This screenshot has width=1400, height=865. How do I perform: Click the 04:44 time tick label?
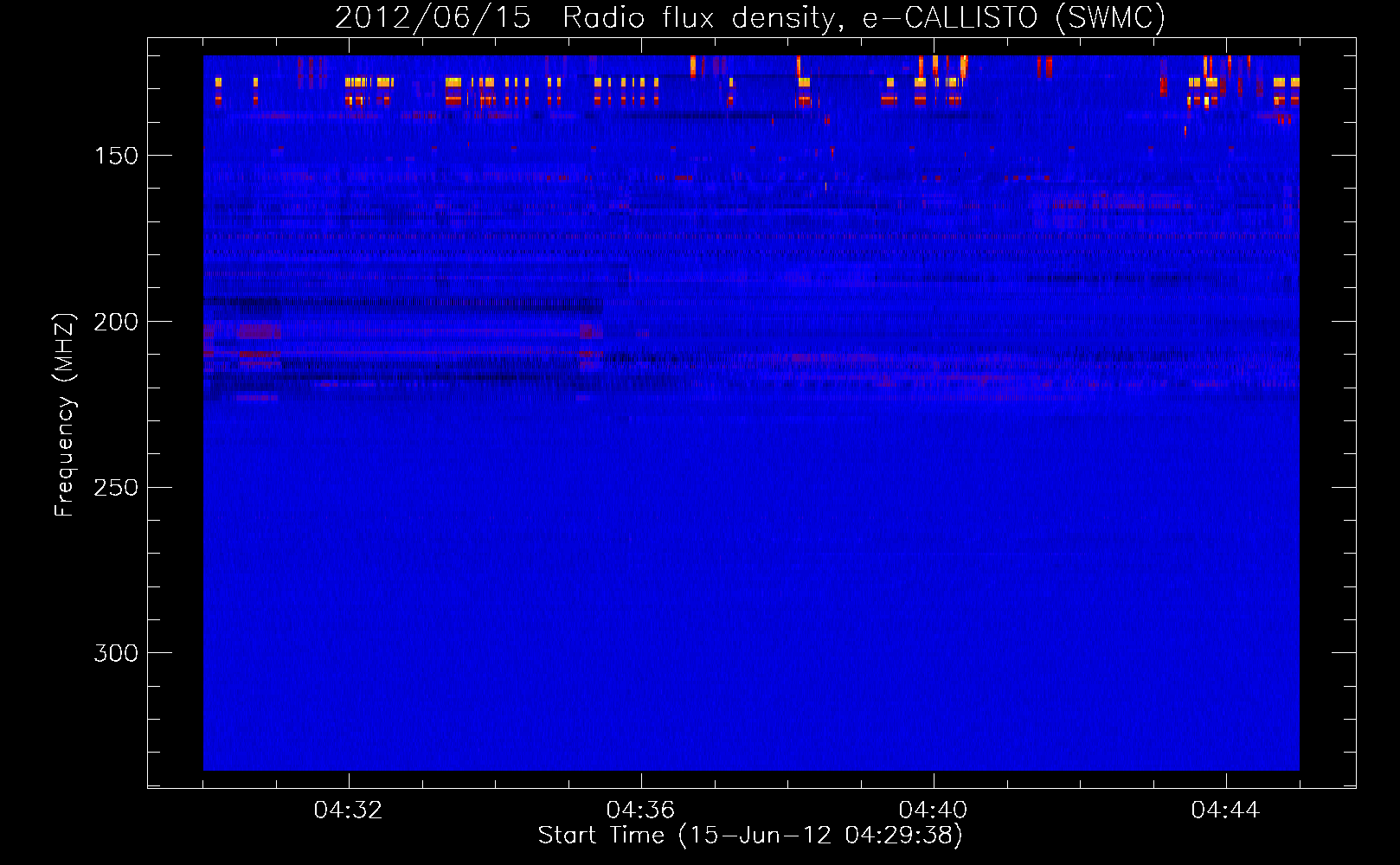(1225, 811)
